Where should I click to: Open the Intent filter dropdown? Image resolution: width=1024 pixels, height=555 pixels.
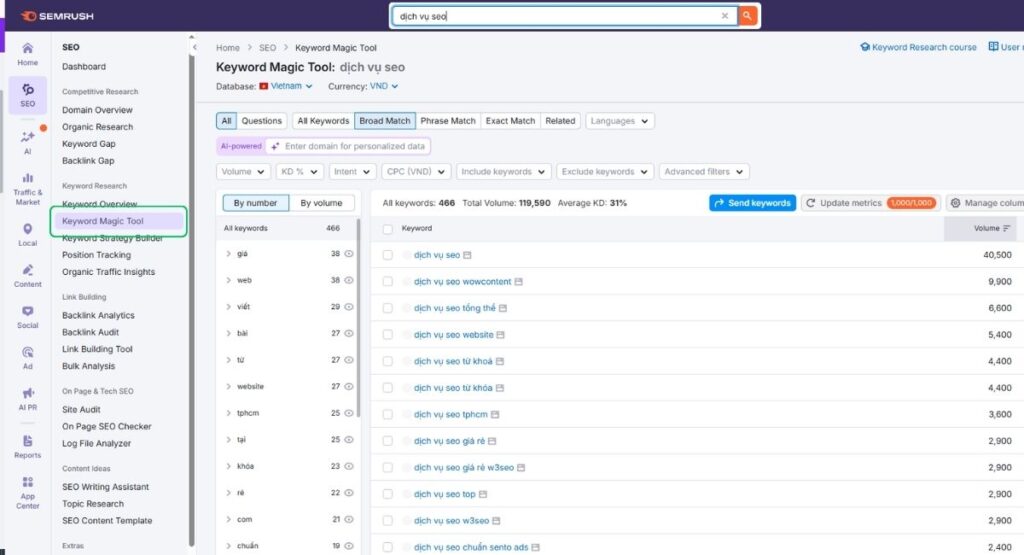pyautogui.click(x=352, y=172)
